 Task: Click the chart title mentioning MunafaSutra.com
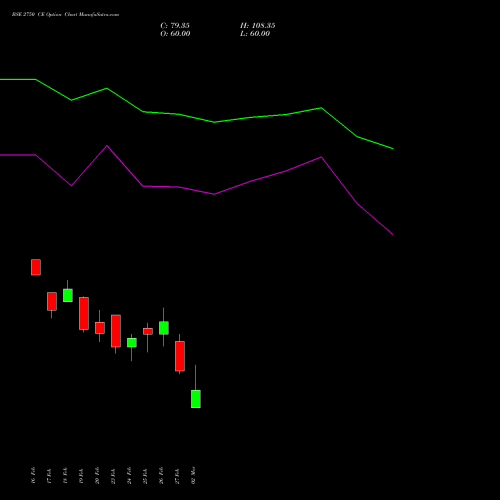tap(65, 15)
